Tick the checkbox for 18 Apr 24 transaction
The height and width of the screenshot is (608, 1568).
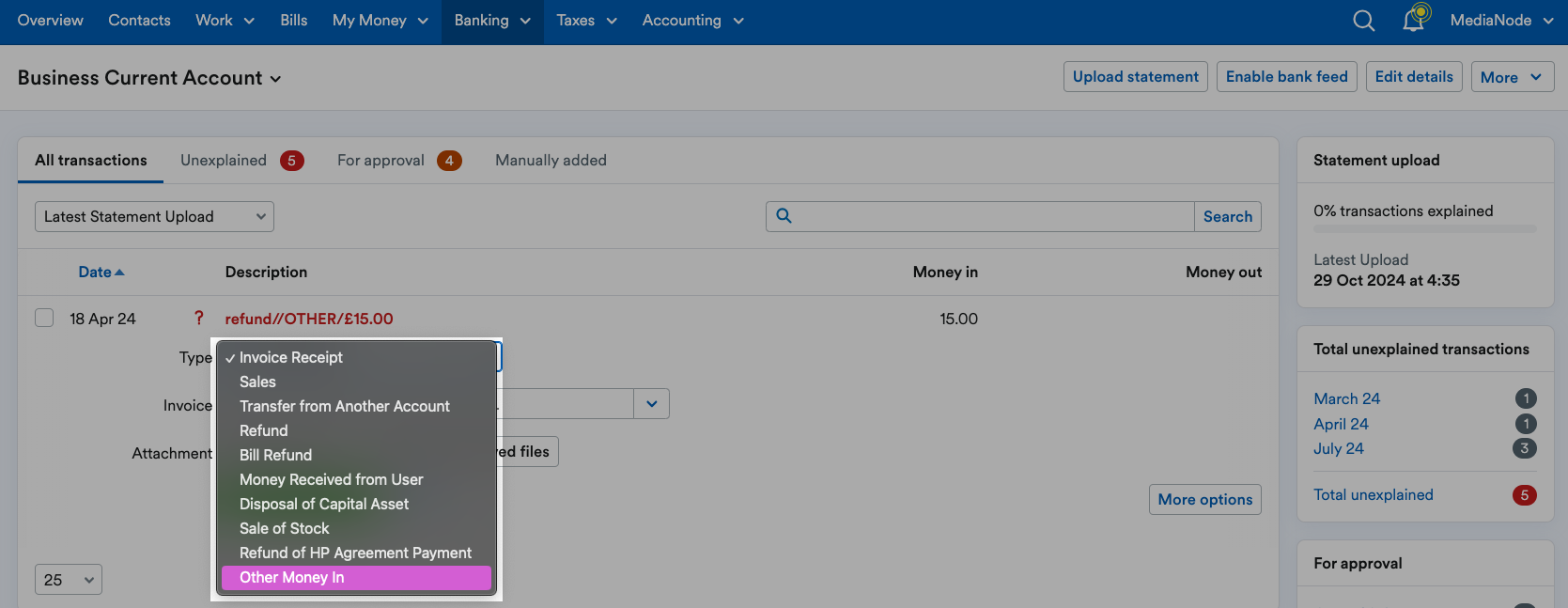point(44,318)
